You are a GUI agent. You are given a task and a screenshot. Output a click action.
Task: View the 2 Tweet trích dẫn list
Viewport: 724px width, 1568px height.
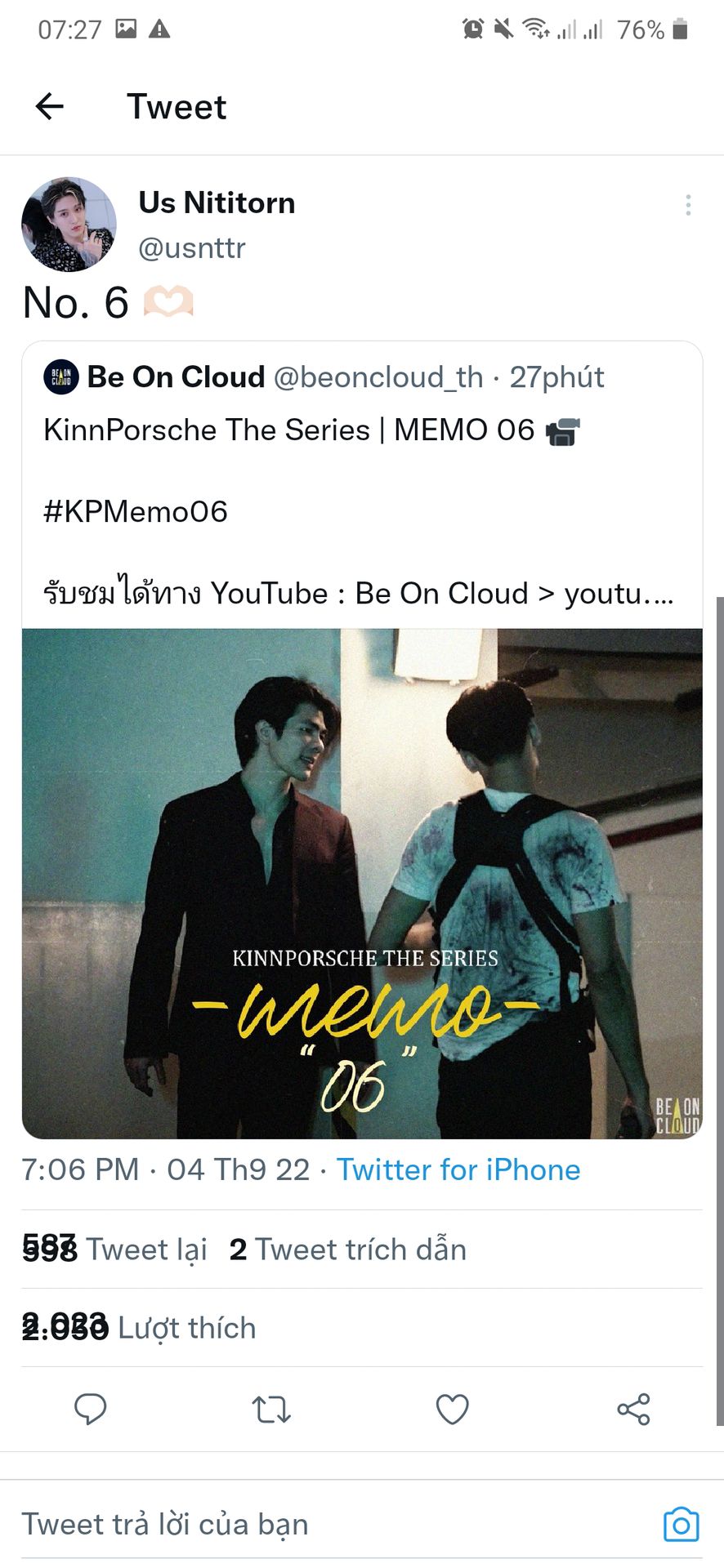tap(348, 1249)
